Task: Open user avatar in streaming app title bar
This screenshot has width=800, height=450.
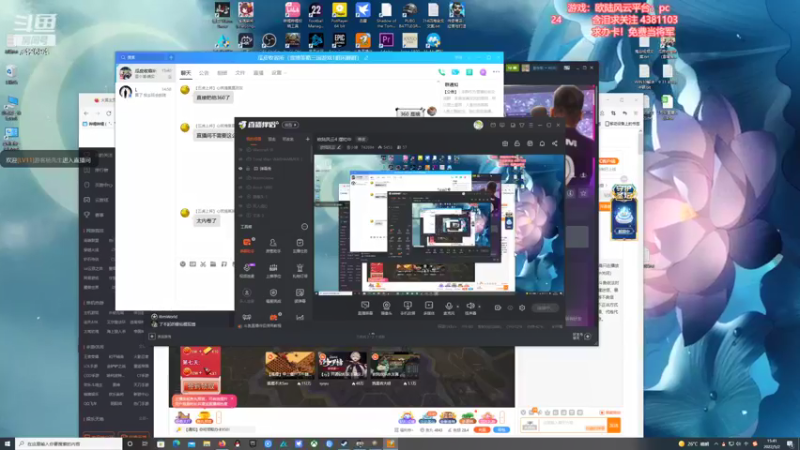Action: point(478,125)
